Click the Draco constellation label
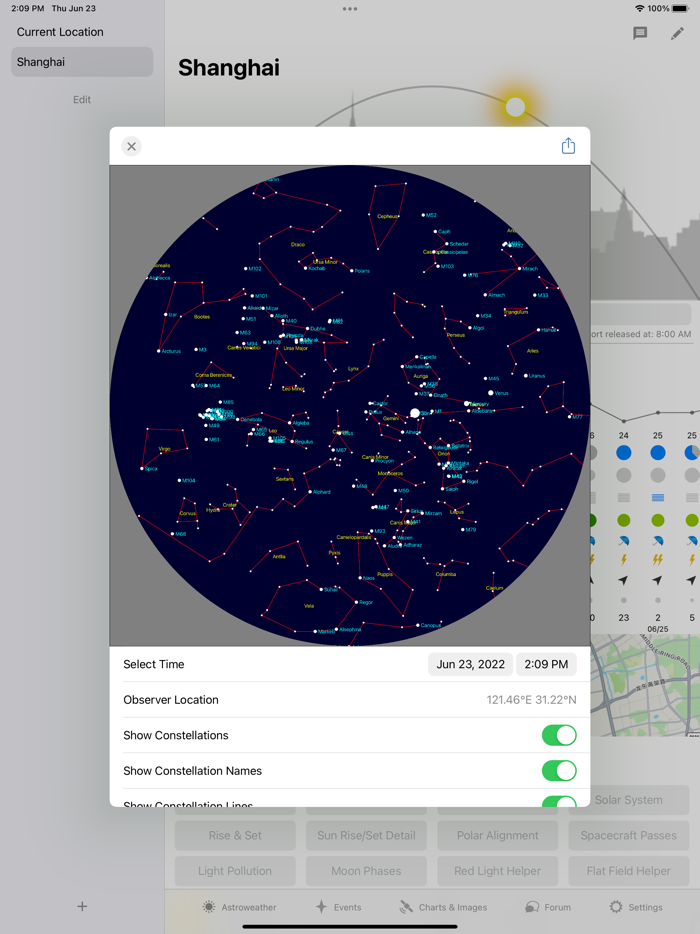 coord(298,244)
